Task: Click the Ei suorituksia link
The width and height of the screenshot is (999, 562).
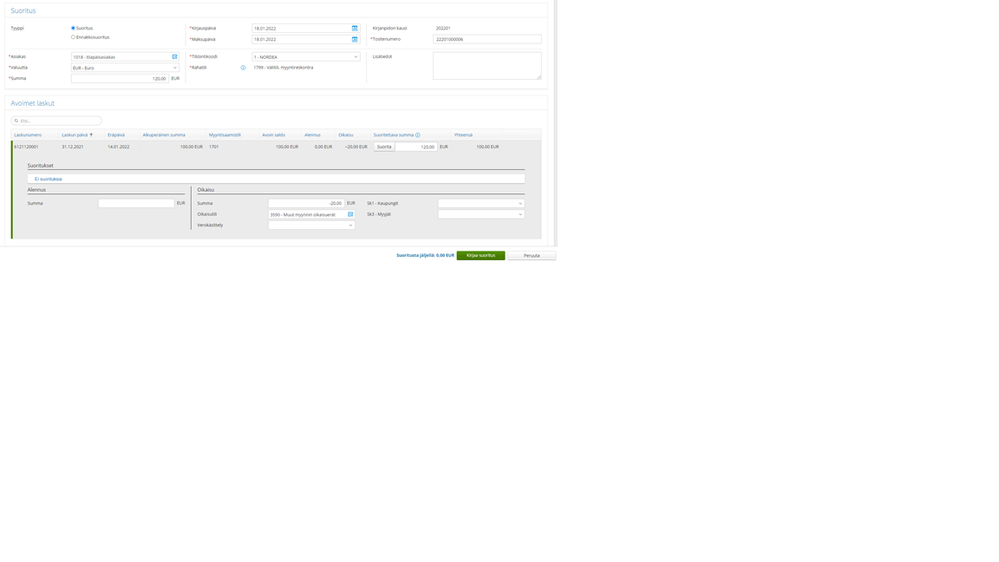Action: click(48, 179)
